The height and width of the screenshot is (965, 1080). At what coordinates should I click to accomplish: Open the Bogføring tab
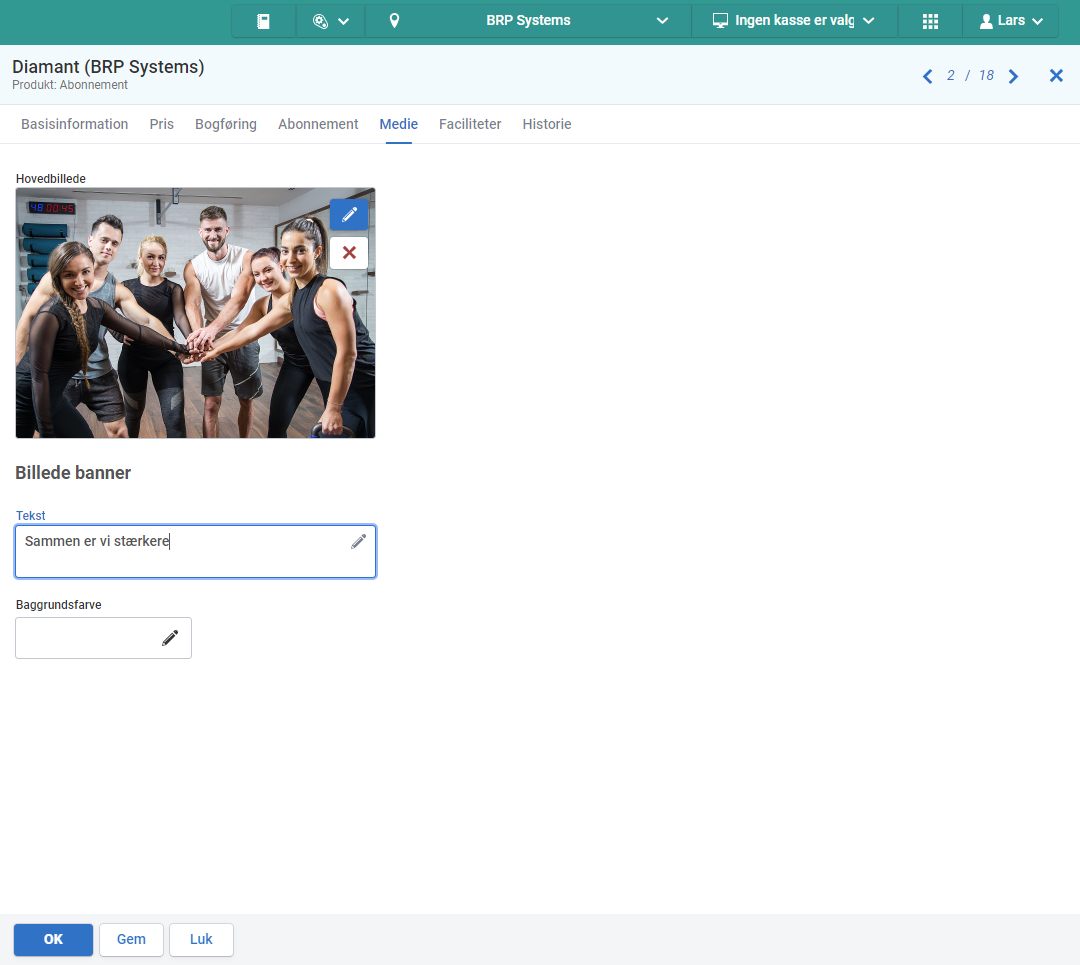coord(225,124)
